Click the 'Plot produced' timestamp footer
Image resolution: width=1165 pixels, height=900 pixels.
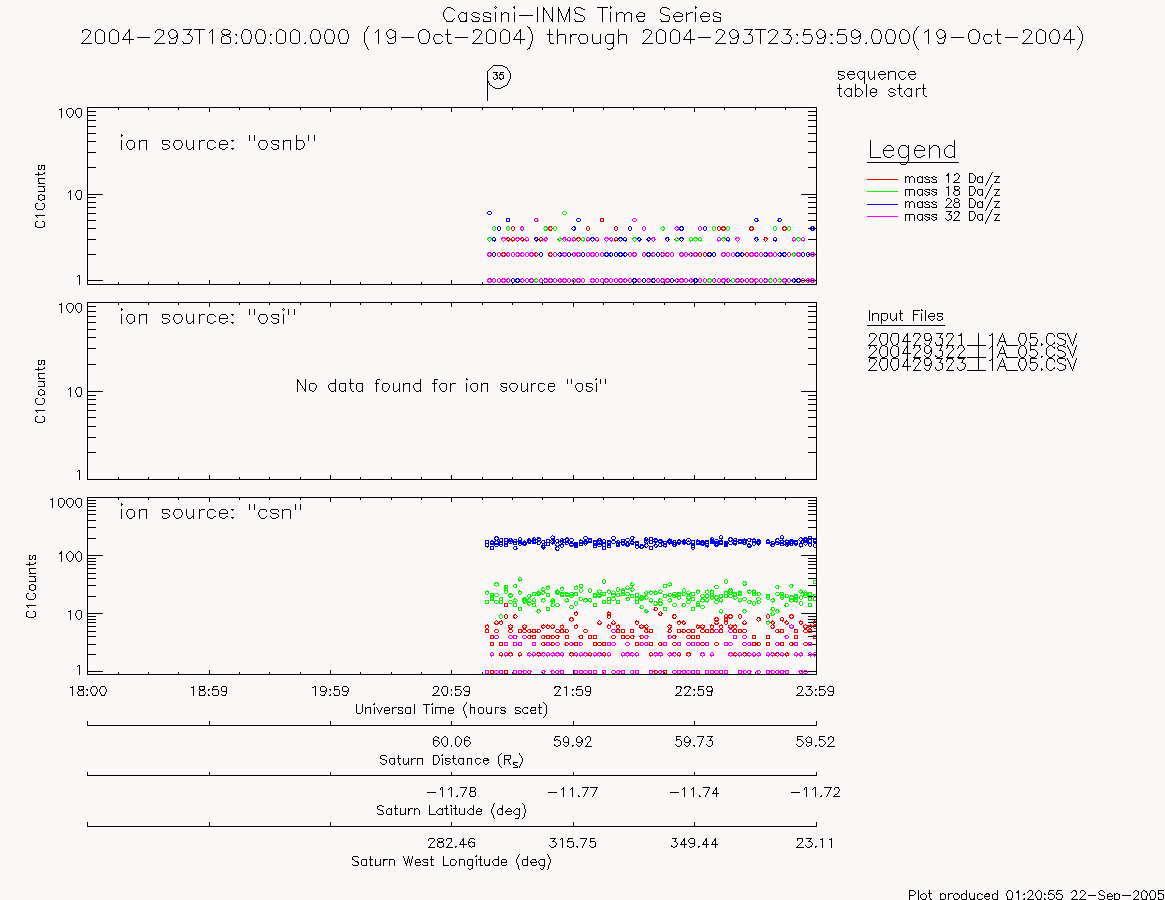[1036, 894]
